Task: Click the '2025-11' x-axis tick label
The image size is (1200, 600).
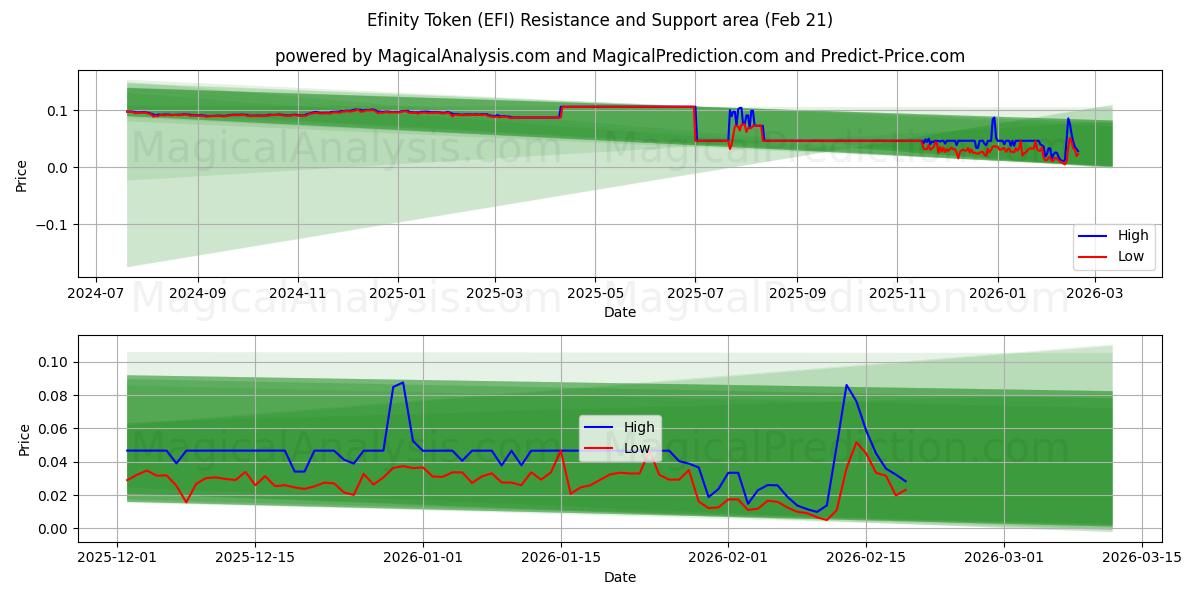Action: (897, 293)
